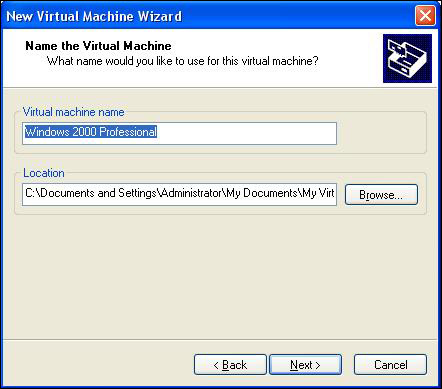The image size is (442, 389).
Task: Close the wizard with the red X
Action: click(425, 16)
